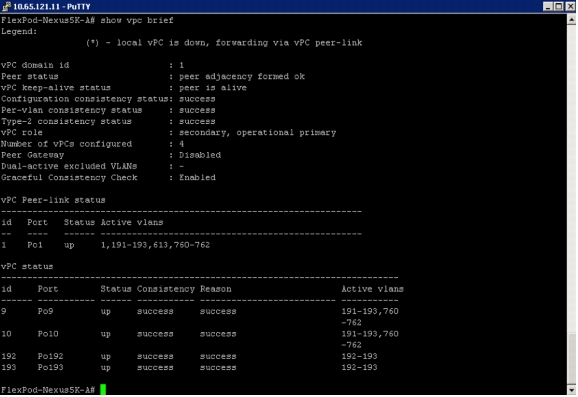Screen dimensions: 578x397
Task: Select the 'show vpc brief' command text
Action: click(x=137, y=20)
